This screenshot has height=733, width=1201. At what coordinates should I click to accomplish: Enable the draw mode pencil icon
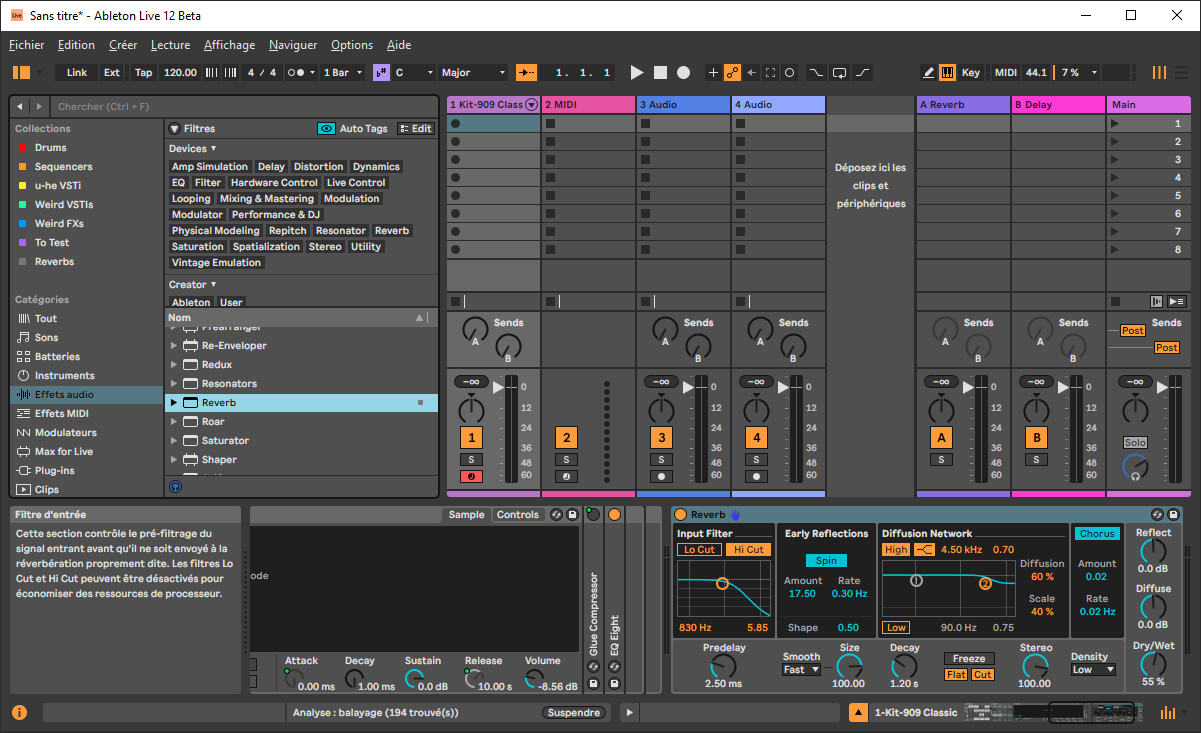pos(929,73)
